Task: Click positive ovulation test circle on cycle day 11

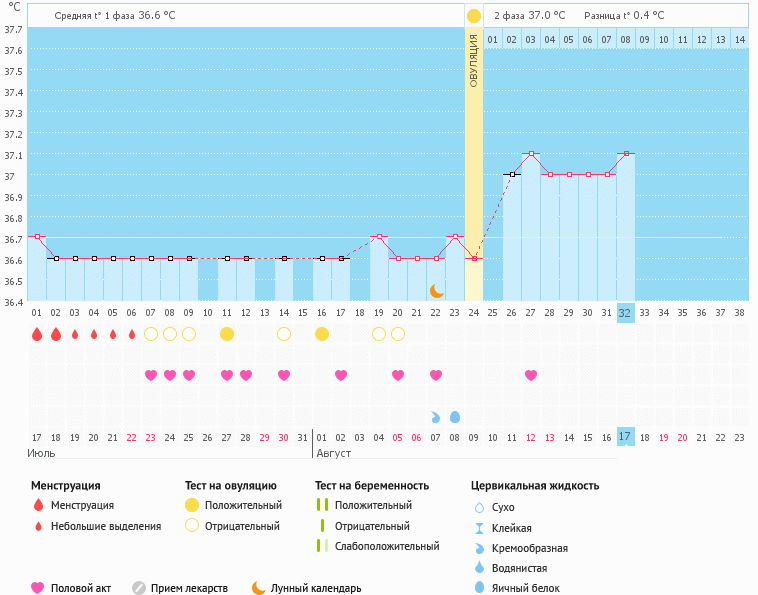Action: tap(227, 334)
